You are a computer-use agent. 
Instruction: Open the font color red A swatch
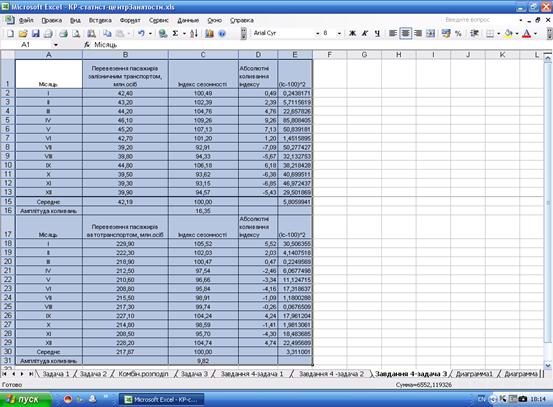tap(527, 34)
